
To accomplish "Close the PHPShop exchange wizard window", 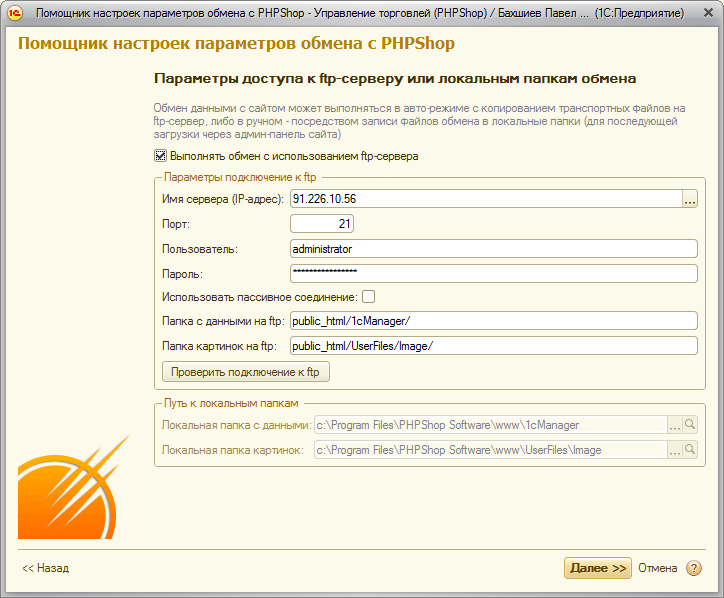I will pyautogui.click(x=708, y=12).
